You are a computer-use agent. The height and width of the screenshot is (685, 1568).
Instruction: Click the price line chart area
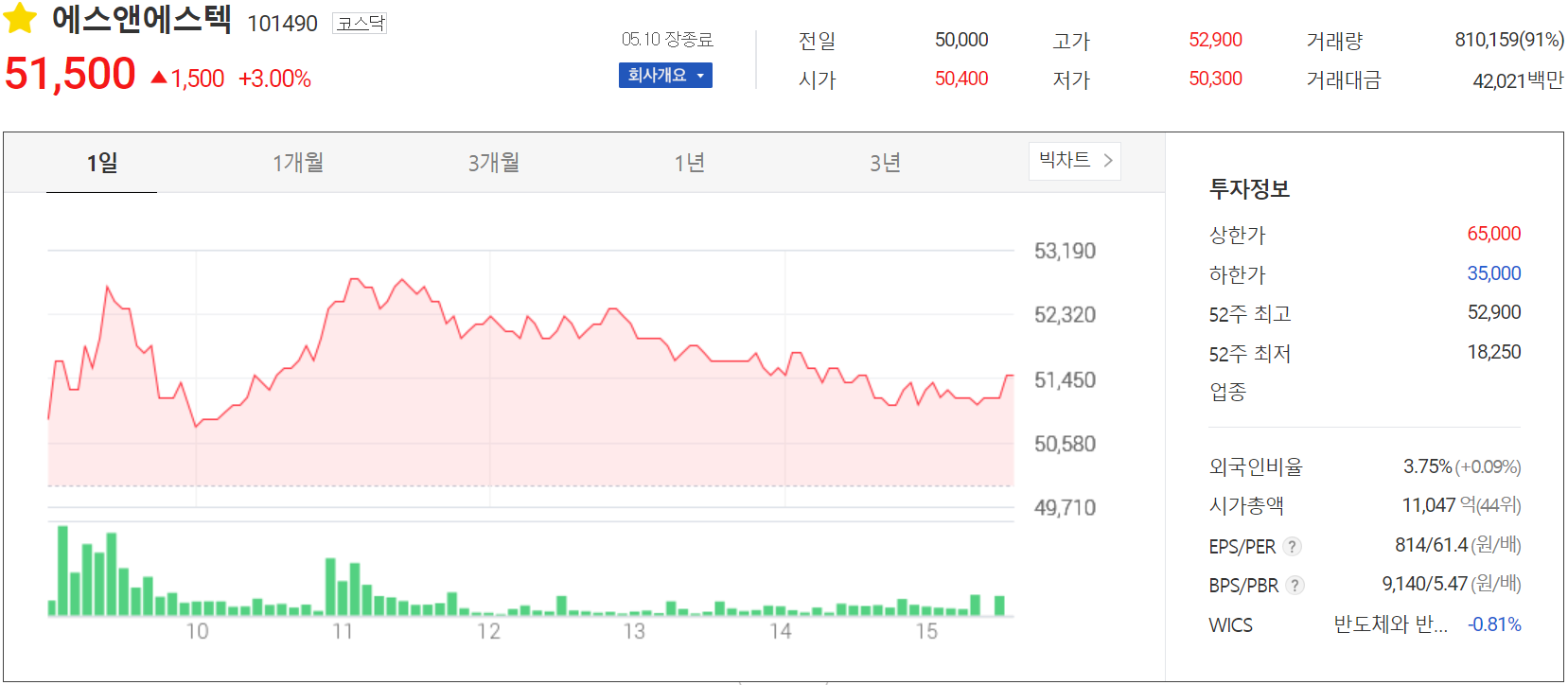(x=530, y=378)
